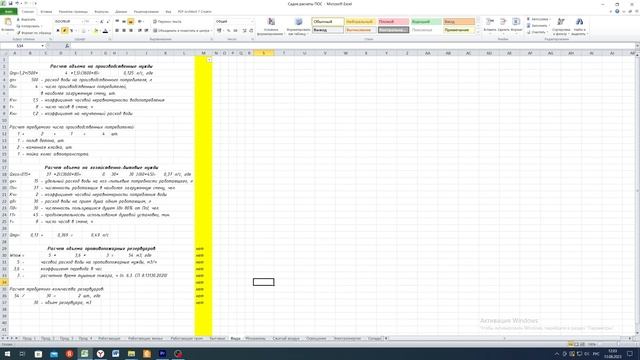640x360 pixels.
Task: Open the Windows Start menu
Action: click(x=7, y=354)
